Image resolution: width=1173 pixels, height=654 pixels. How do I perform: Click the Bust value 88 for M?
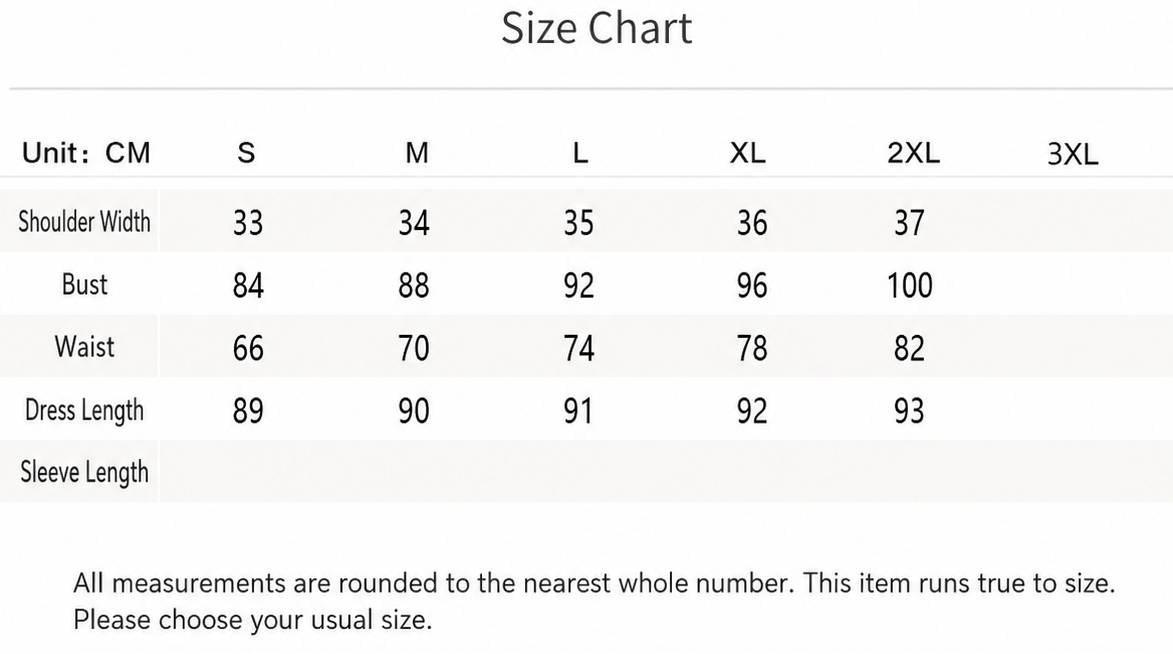point(414,286)
